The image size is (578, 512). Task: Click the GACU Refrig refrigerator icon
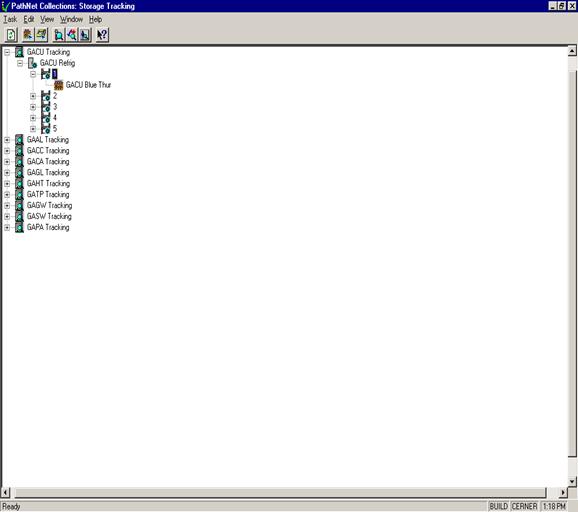32,63
